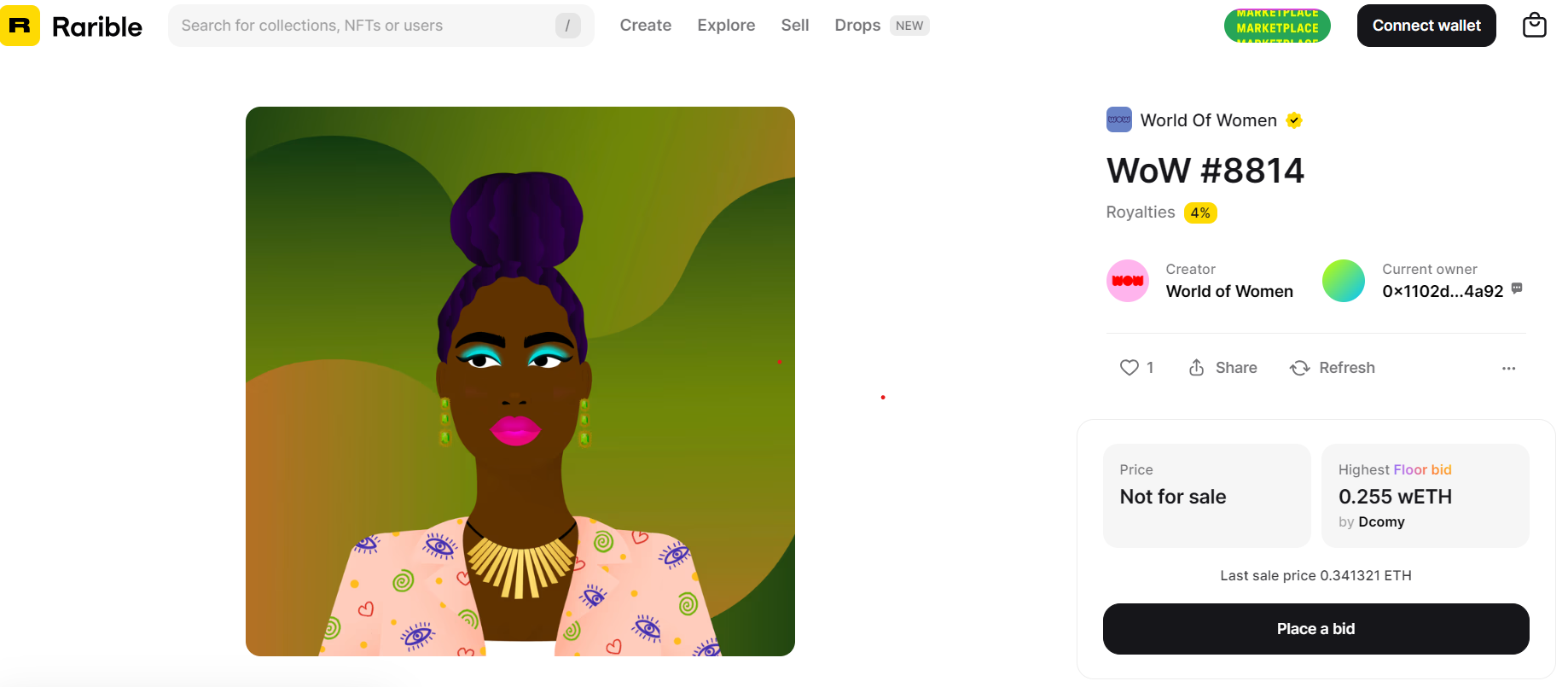The image size is (1568, 687).
Task: Click the Refresh arrows icon
Action: coord(1299,368)
